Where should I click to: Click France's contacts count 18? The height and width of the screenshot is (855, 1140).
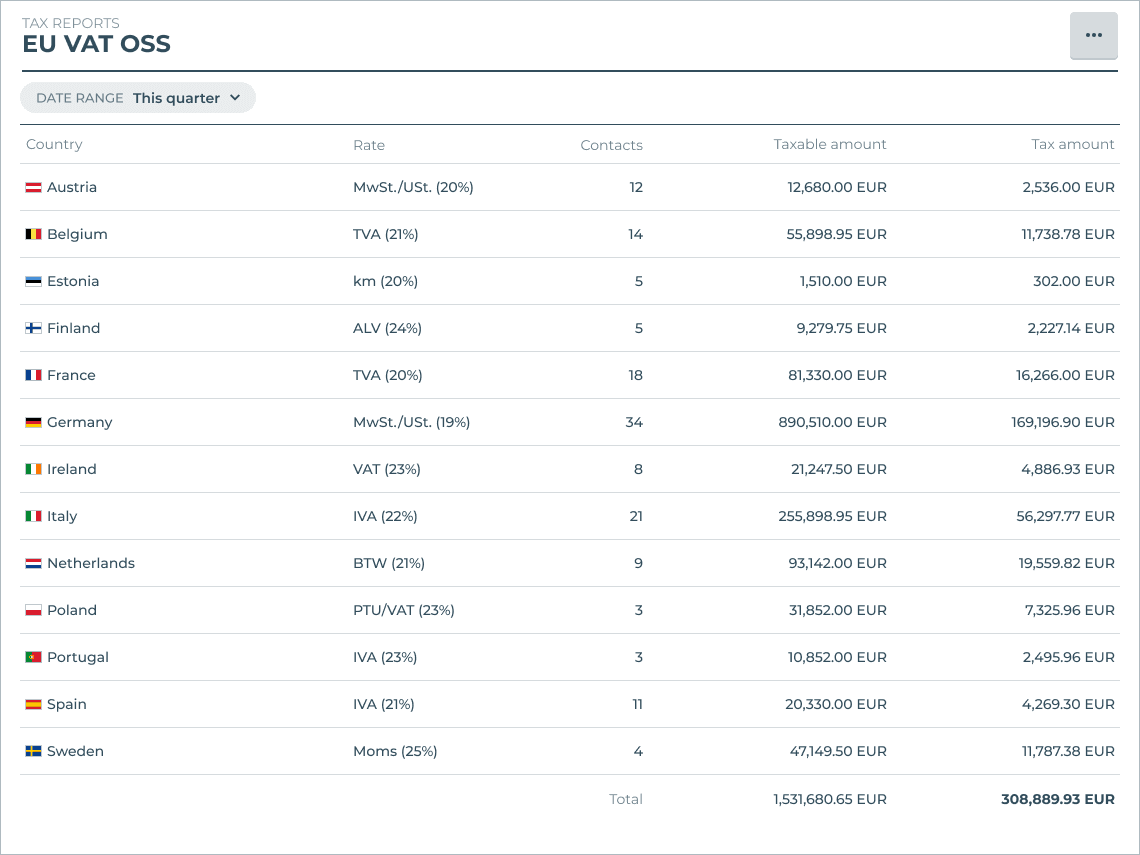coord(635,375)
